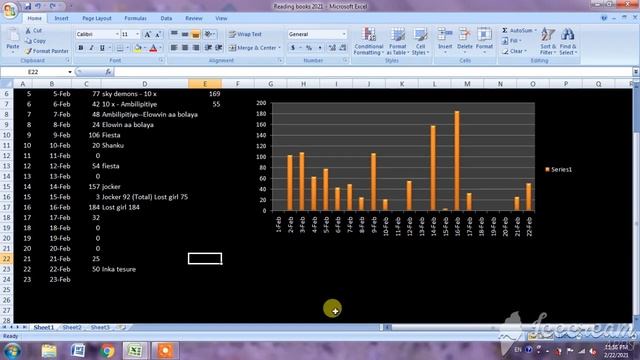Apply the Fill Color bucket
The image size is (640, 360).
pos(138,48)
